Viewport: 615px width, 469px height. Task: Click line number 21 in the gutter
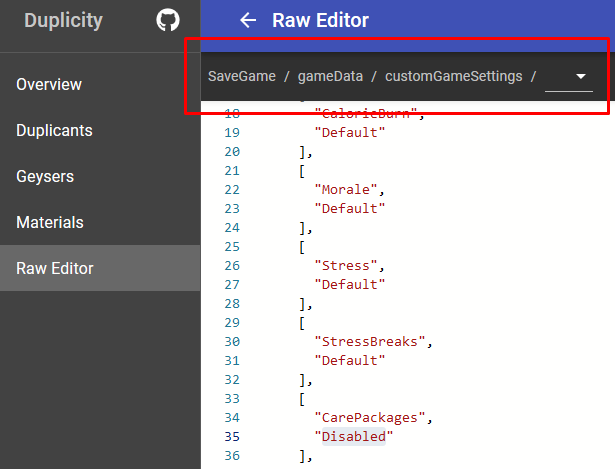click(x=232, y=171)
